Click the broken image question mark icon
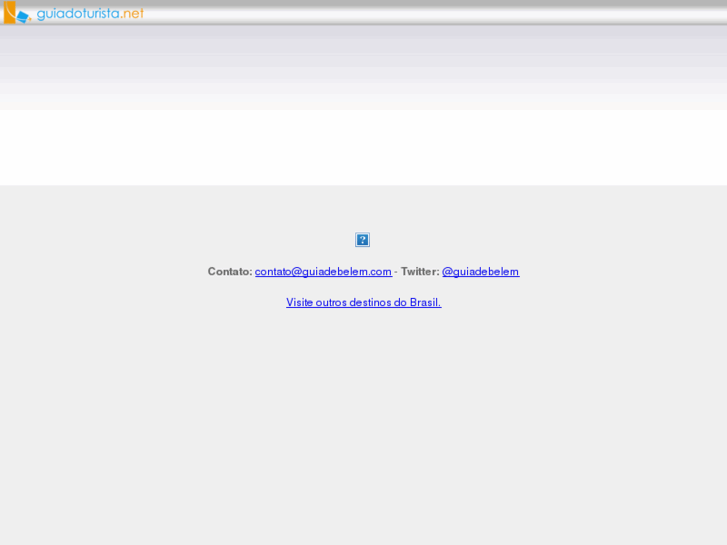 pyautogui.click(x=362, y=240)
